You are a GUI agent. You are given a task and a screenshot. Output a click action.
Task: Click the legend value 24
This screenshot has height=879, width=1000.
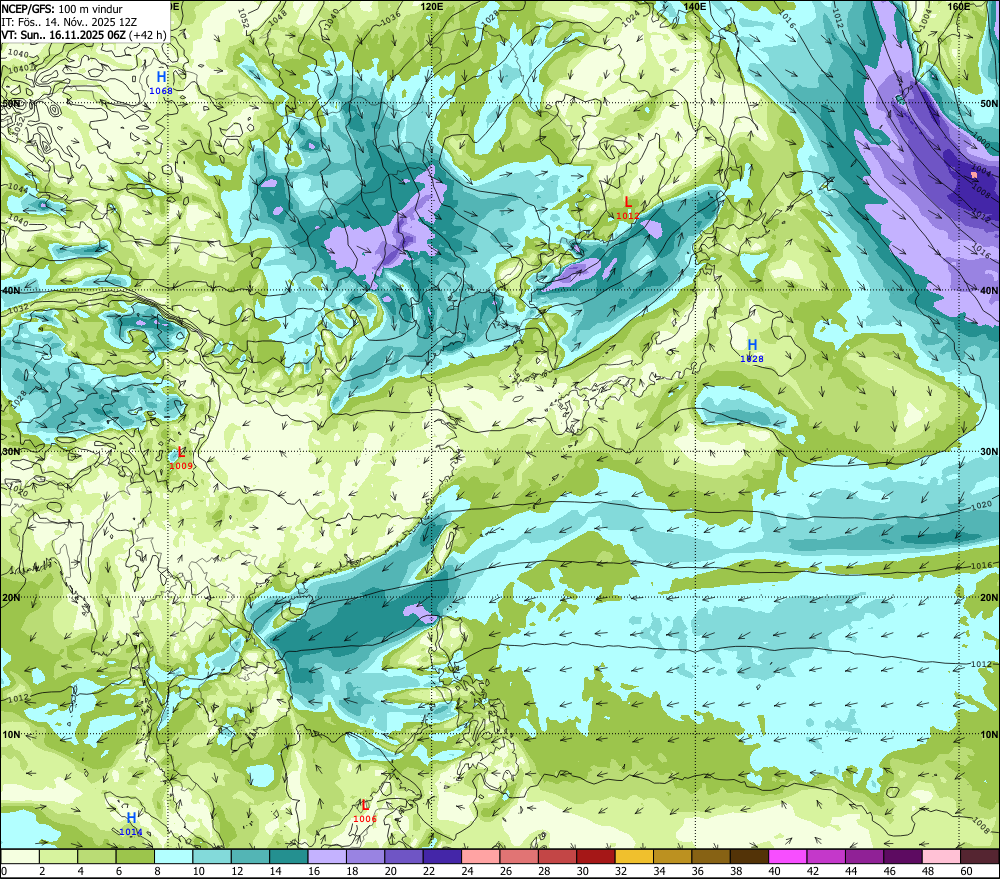click(x=467, y=871)
